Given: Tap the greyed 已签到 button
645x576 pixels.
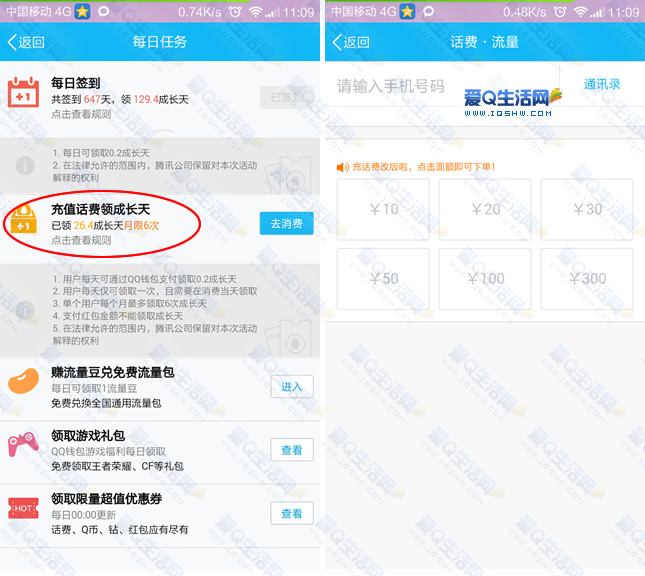Looking at the screenshot, I should (285, 97).
